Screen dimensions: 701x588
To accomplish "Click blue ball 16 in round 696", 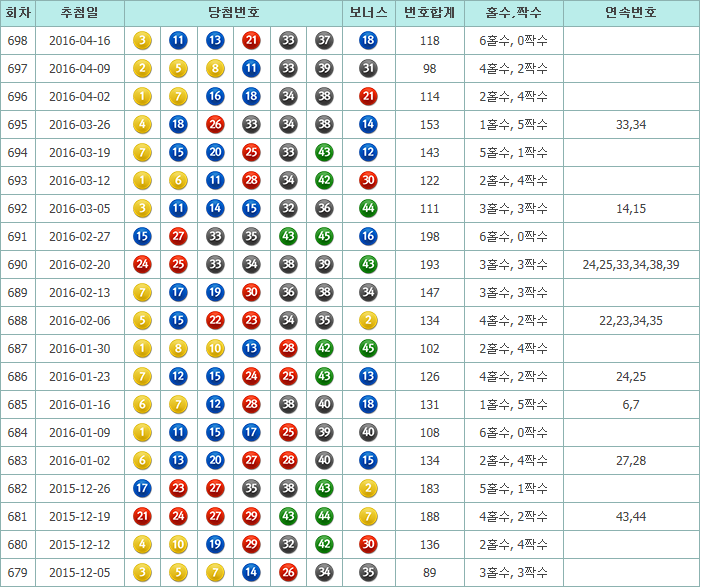I will (x=215, y=97).
